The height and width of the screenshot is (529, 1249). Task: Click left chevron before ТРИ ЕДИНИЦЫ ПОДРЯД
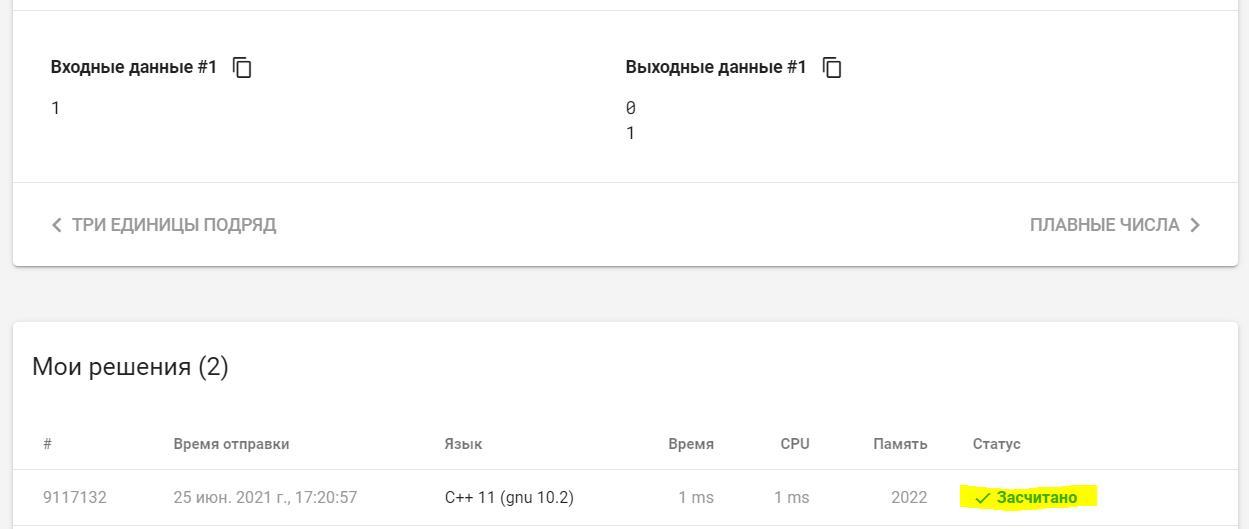coord(56,225)
